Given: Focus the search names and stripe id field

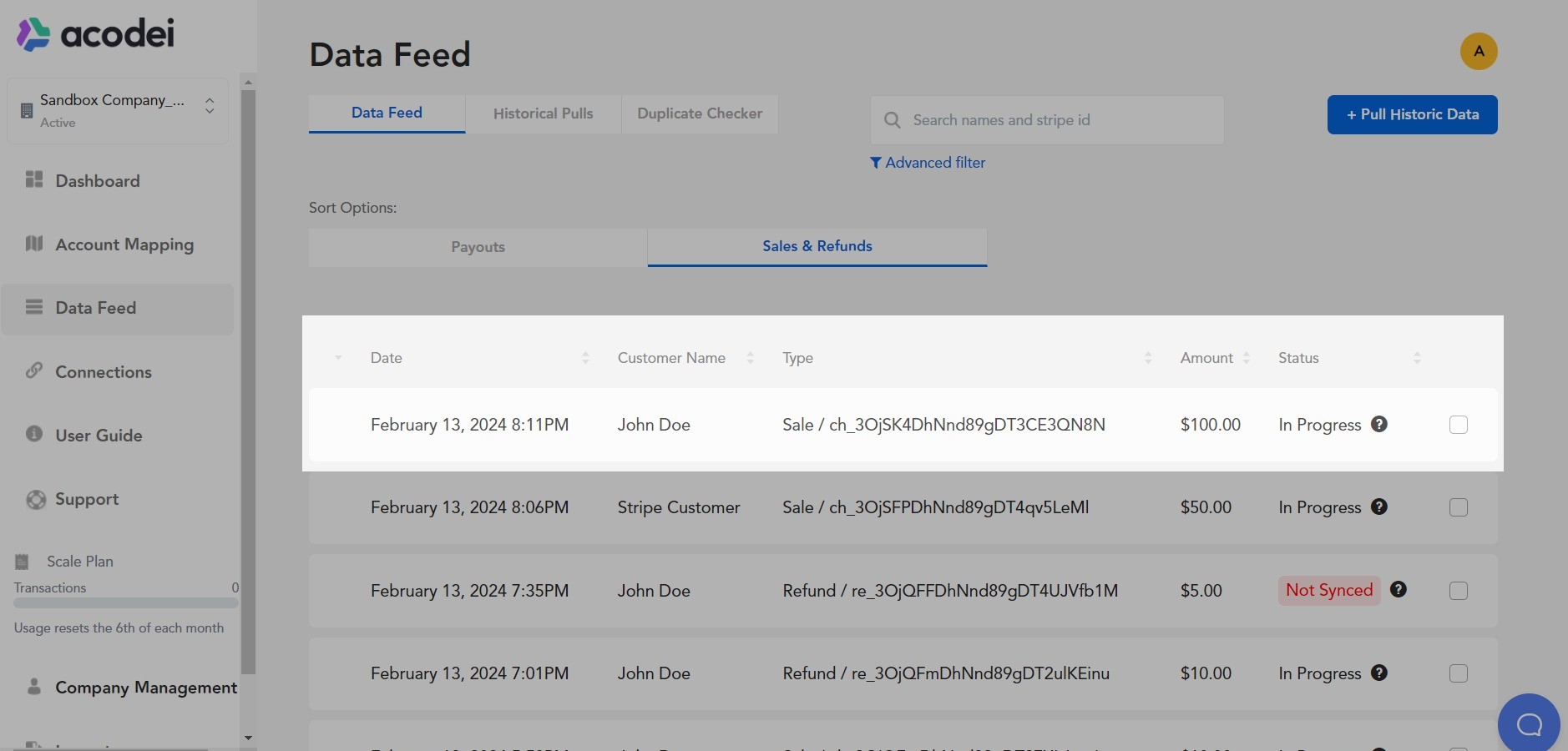Looking at the screenshot, I should tap(1047, 120).
